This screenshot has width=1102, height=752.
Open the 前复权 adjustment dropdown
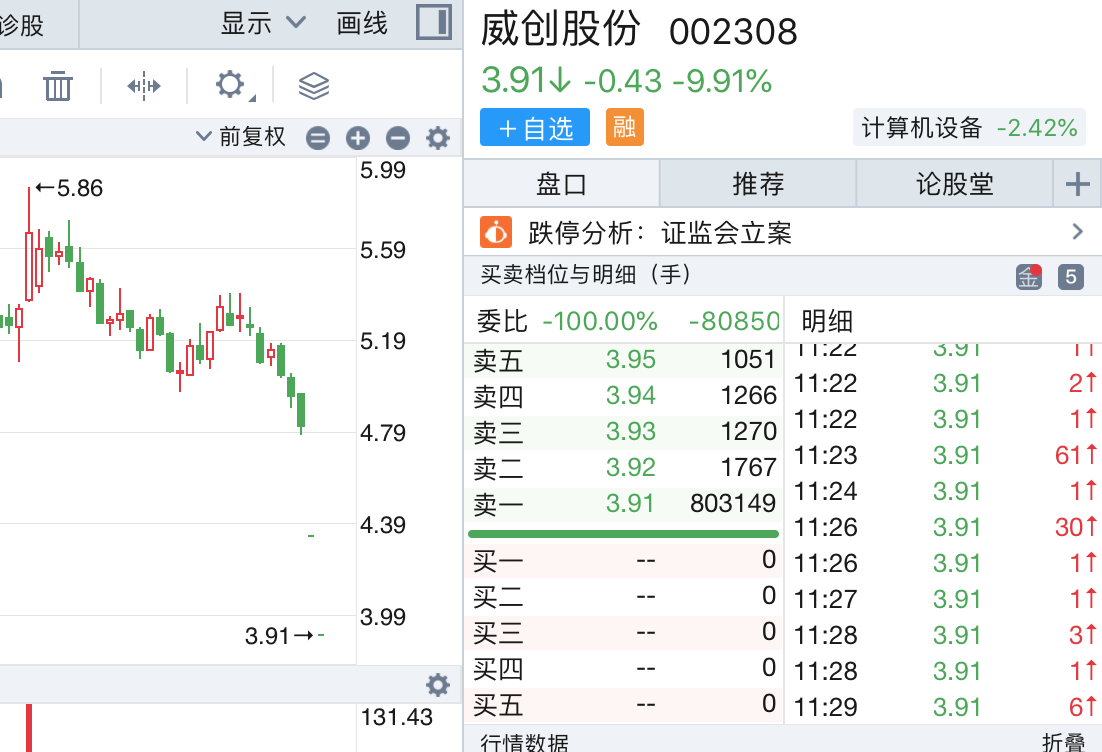pos(241,137)
